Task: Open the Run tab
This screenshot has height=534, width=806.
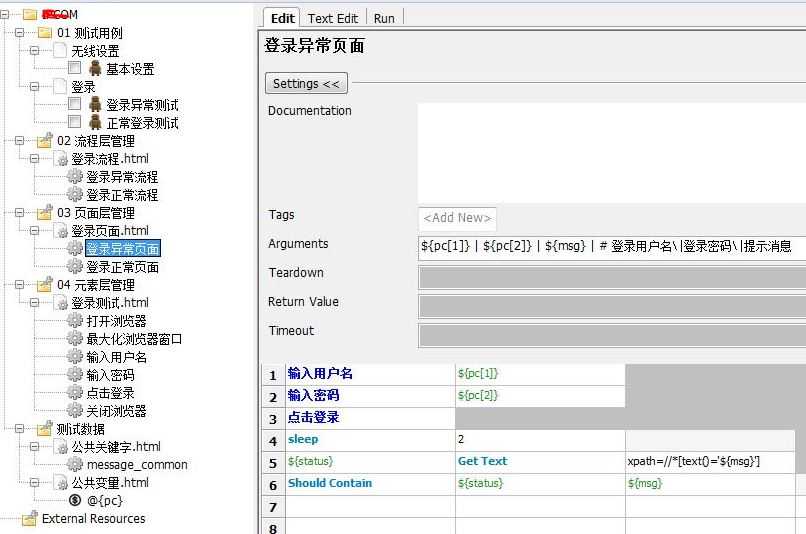Action: pos(384,19)
